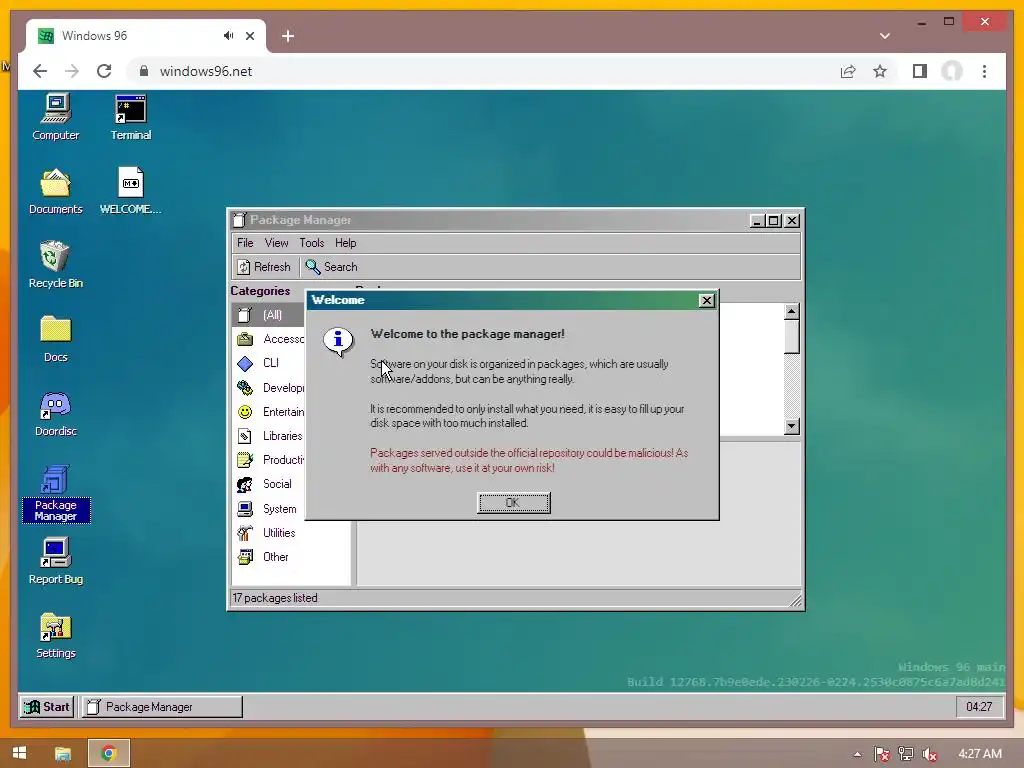
Task: Select the Social category icon
Action: (245, 485)
